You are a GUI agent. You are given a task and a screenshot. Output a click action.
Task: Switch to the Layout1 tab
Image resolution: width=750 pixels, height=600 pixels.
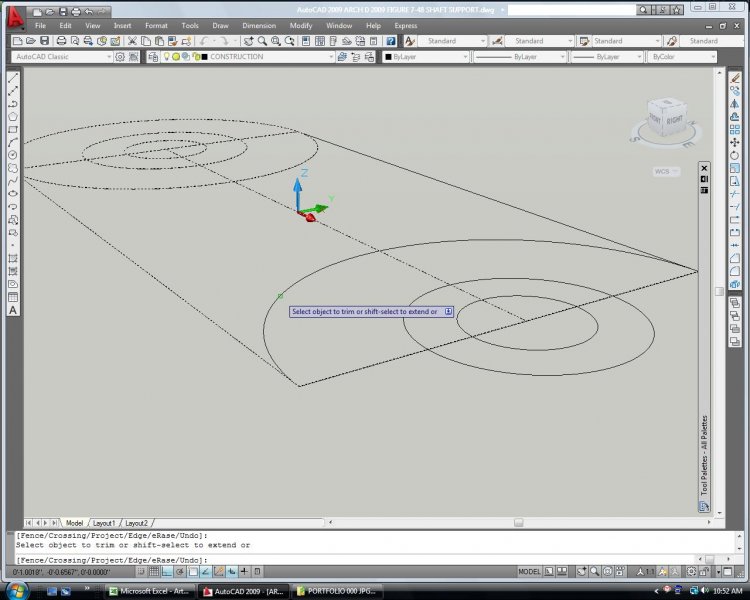point(104,523)
